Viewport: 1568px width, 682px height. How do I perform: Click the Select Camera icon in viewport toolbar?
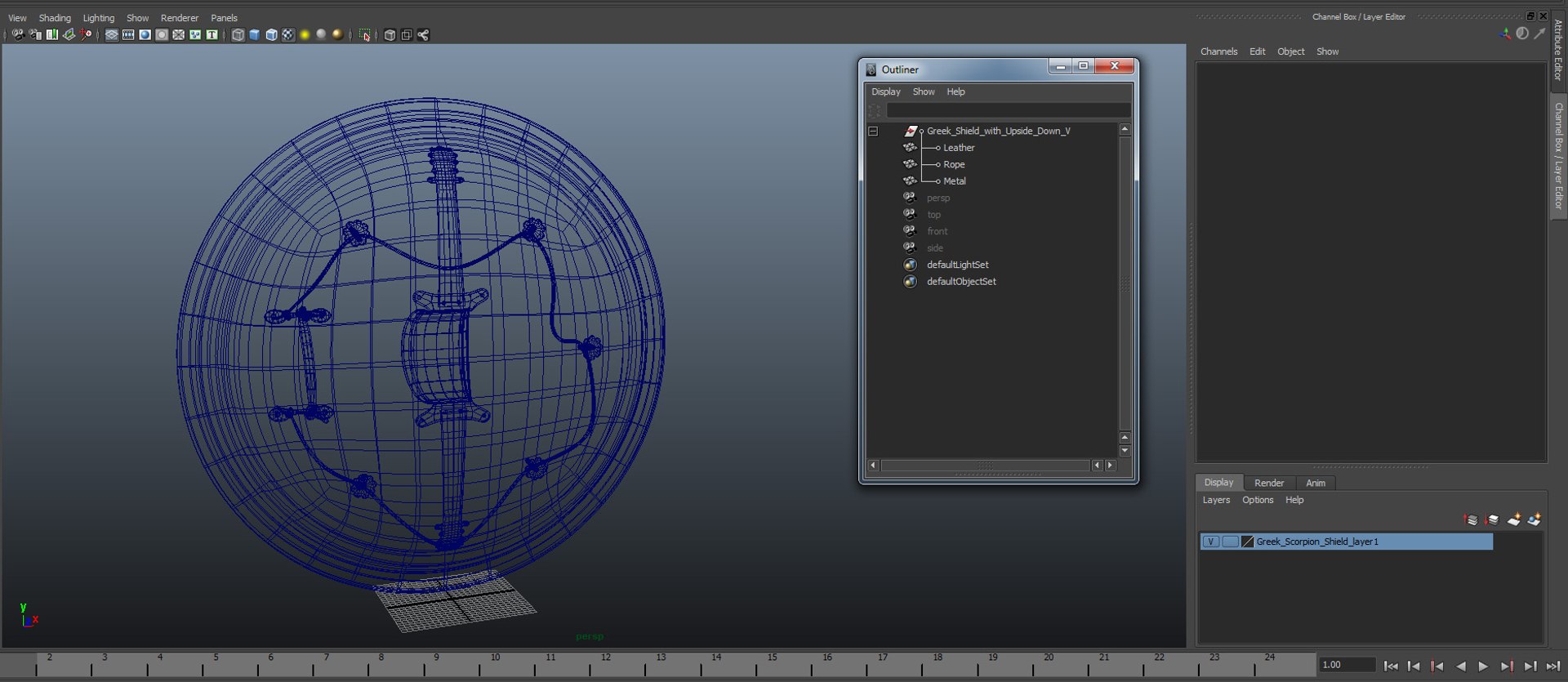18,35
